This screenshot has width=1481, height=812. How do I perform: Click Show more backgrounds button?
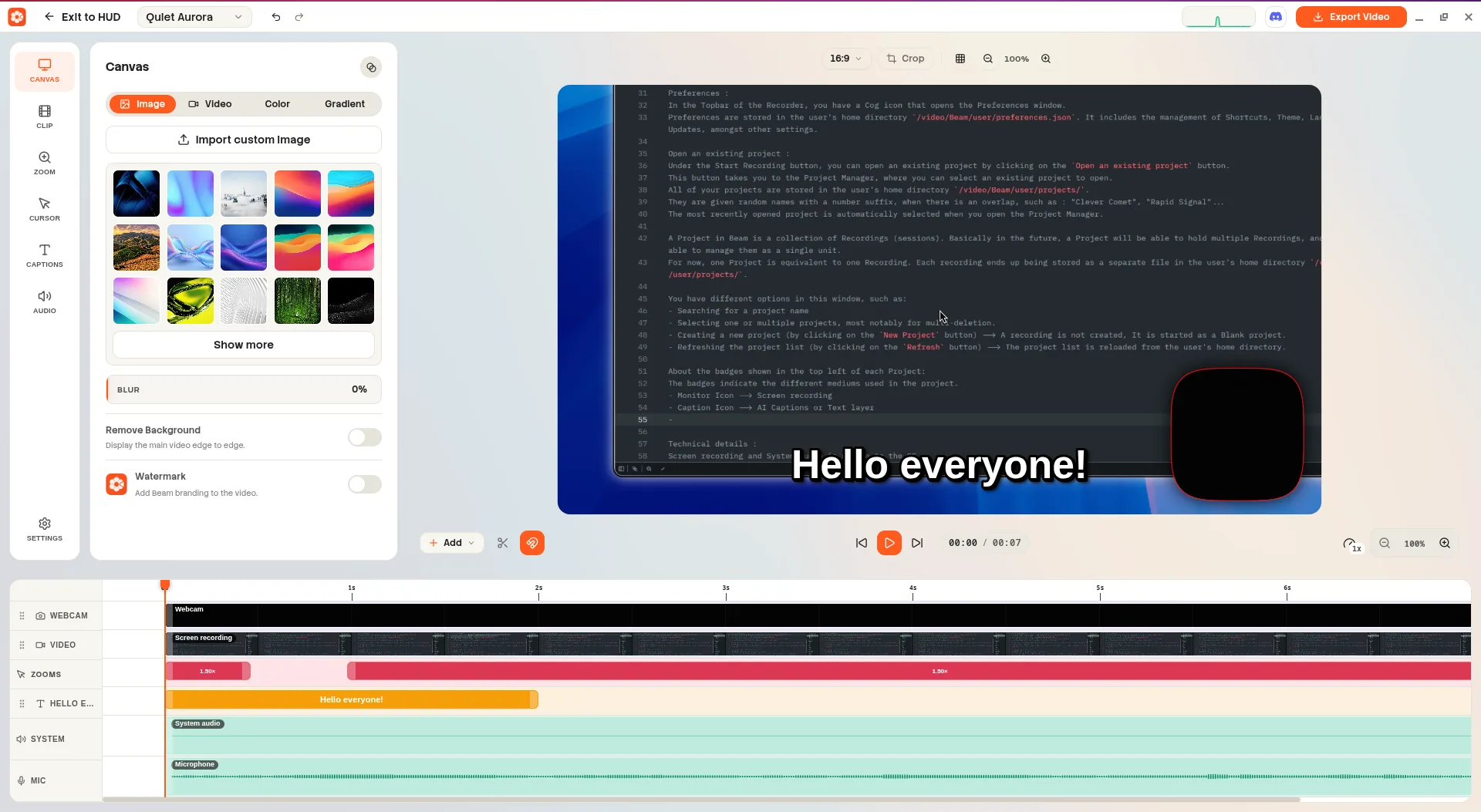(x=244, y=345)
